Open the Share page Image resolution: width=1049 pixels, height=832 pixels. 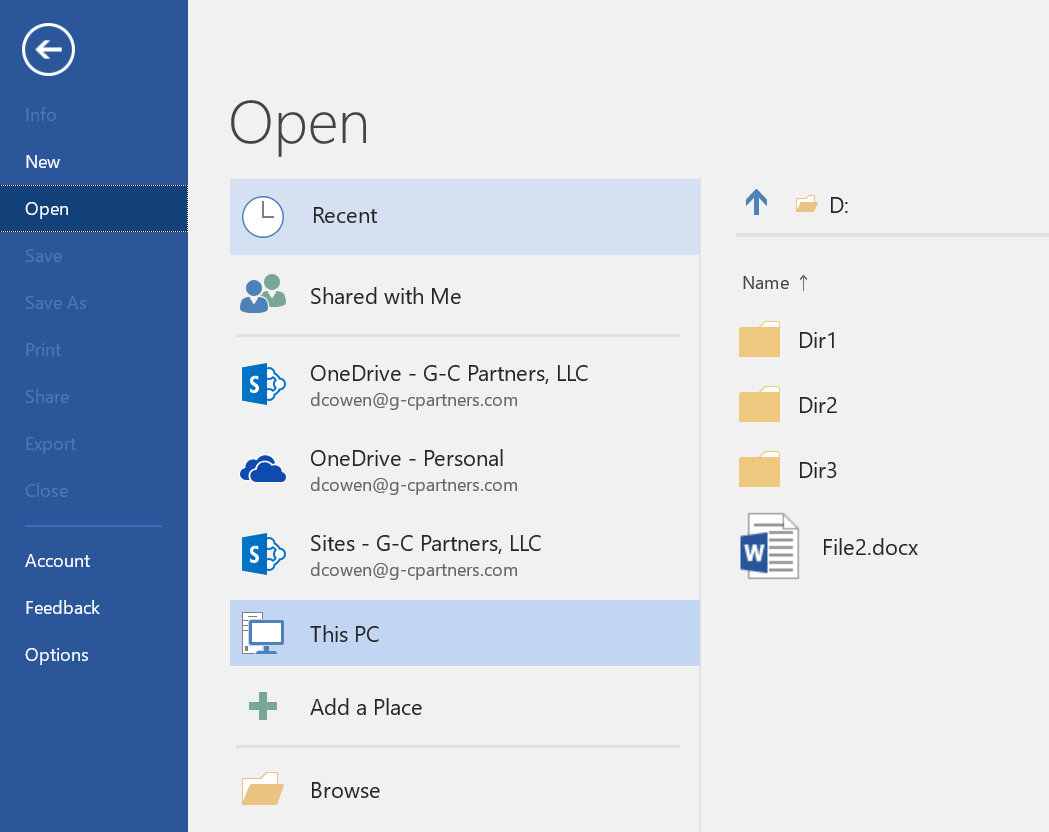click(47, 397)
